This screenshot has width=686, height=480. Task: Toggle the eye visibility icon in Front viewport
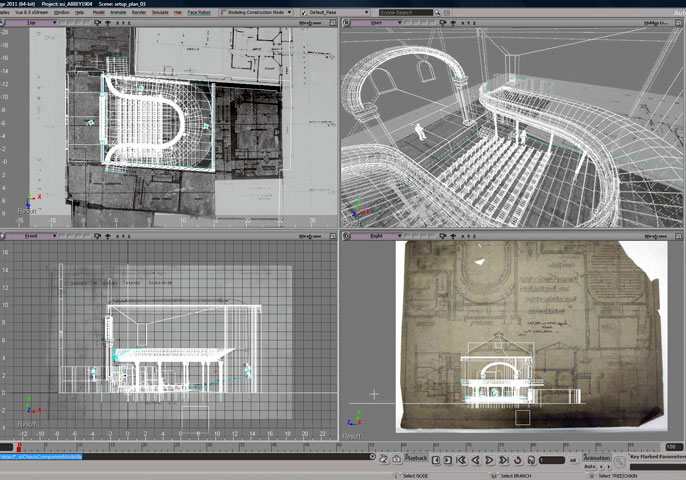click(108, 236)
